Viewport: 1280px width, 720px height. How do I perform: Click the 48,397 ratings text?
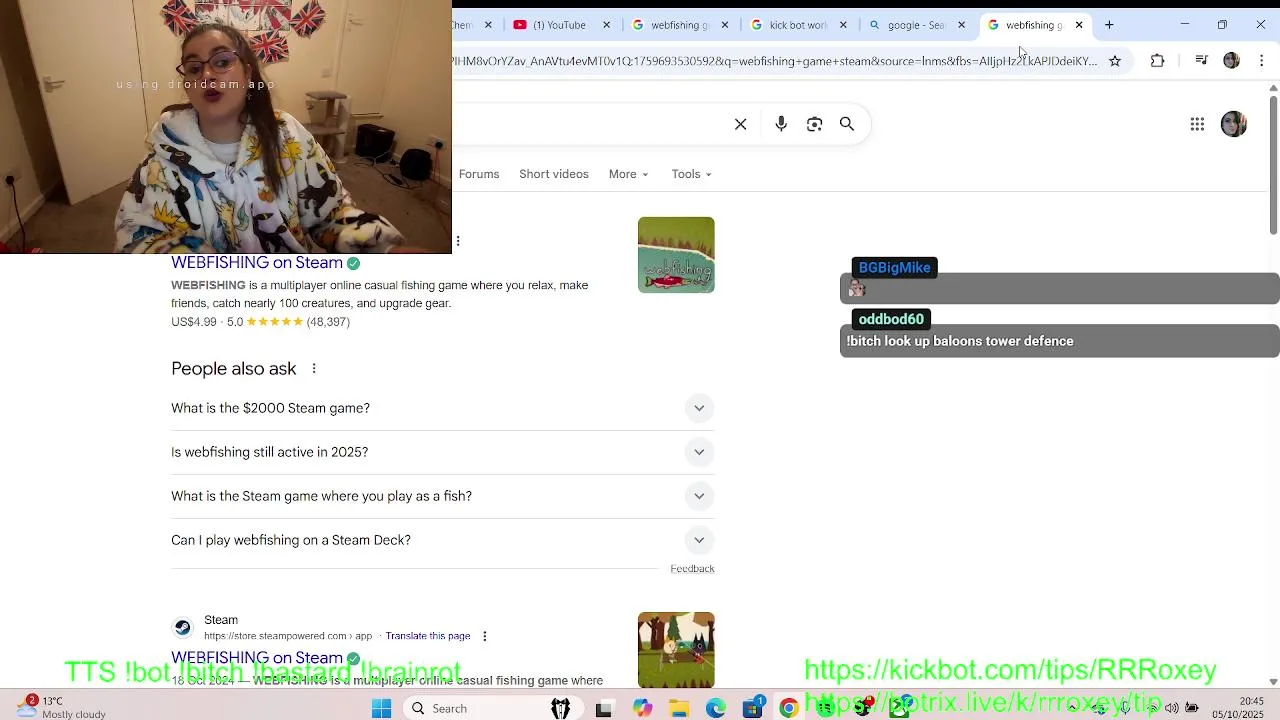tap(328, 322)
